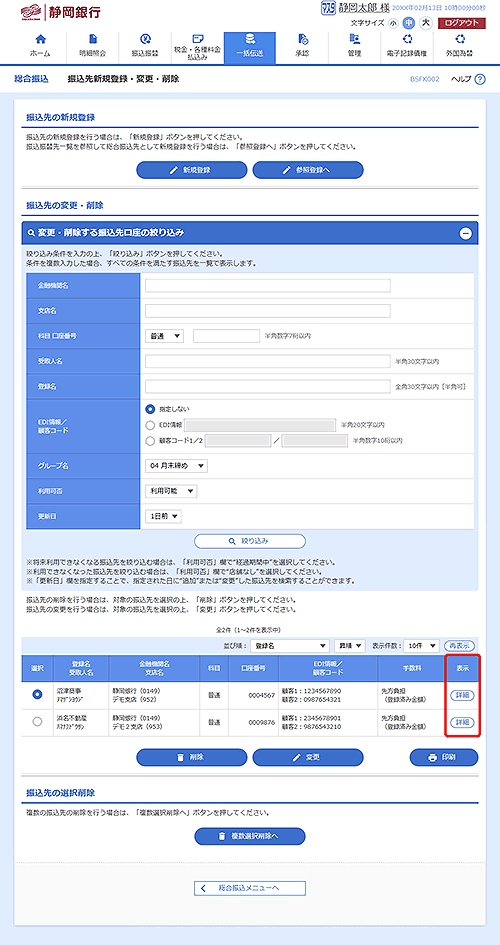Go to the ホーム home icon
This screenshot has height=945, width=500.
[40, 39]
